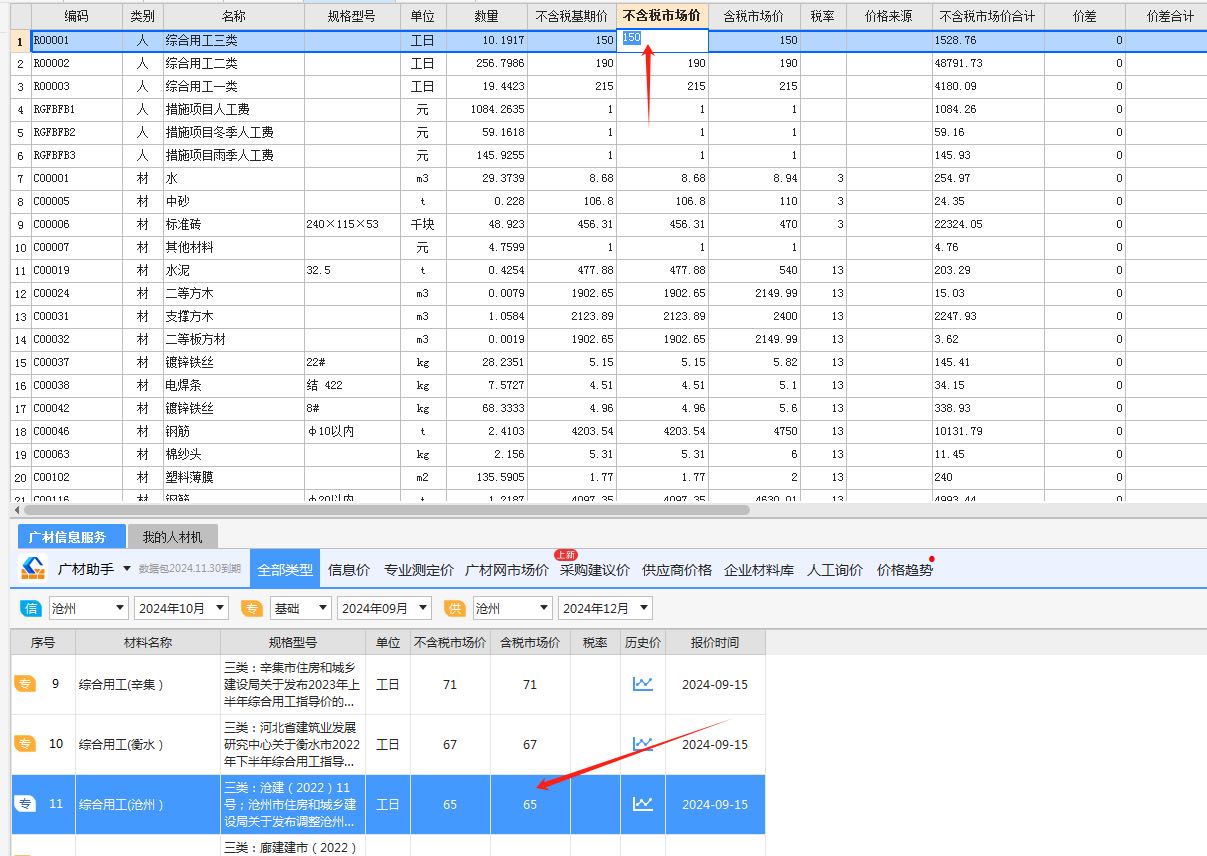Click the orange 供 badge icon
This screenshot has height=856, width=1207.
click(455, 608)
